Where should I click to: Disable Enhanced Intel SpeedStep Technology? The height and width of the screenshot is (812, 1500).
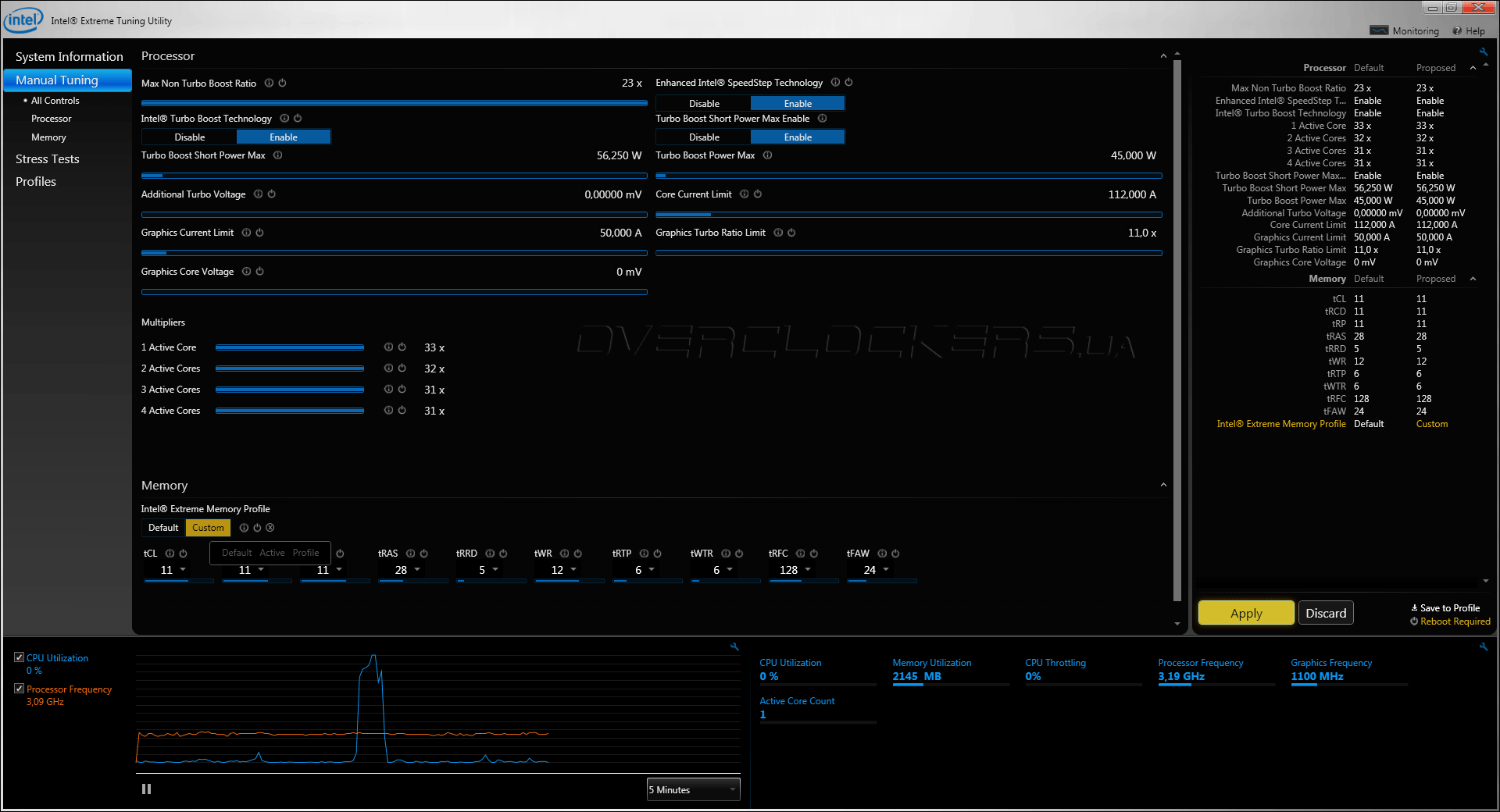(704, 104)
